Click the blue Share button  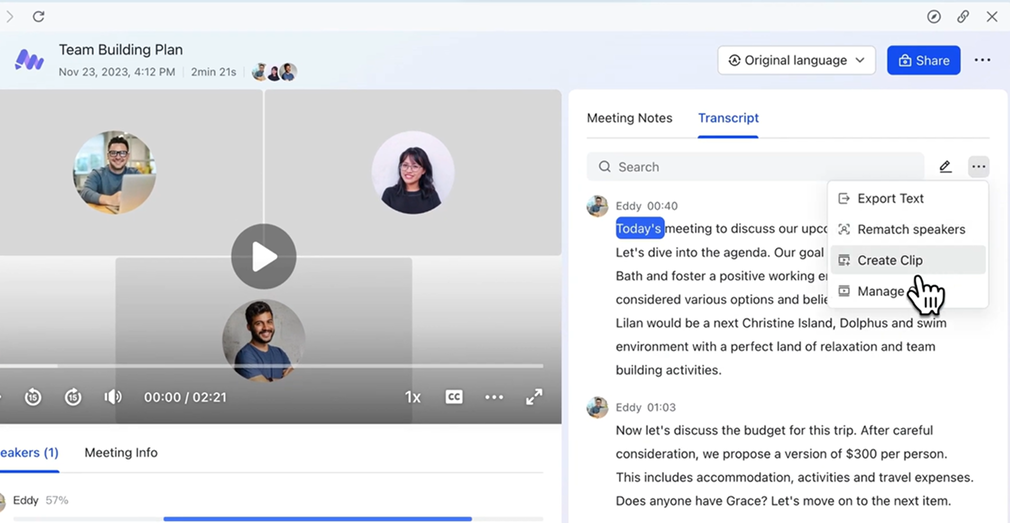[x=923, y=60]
